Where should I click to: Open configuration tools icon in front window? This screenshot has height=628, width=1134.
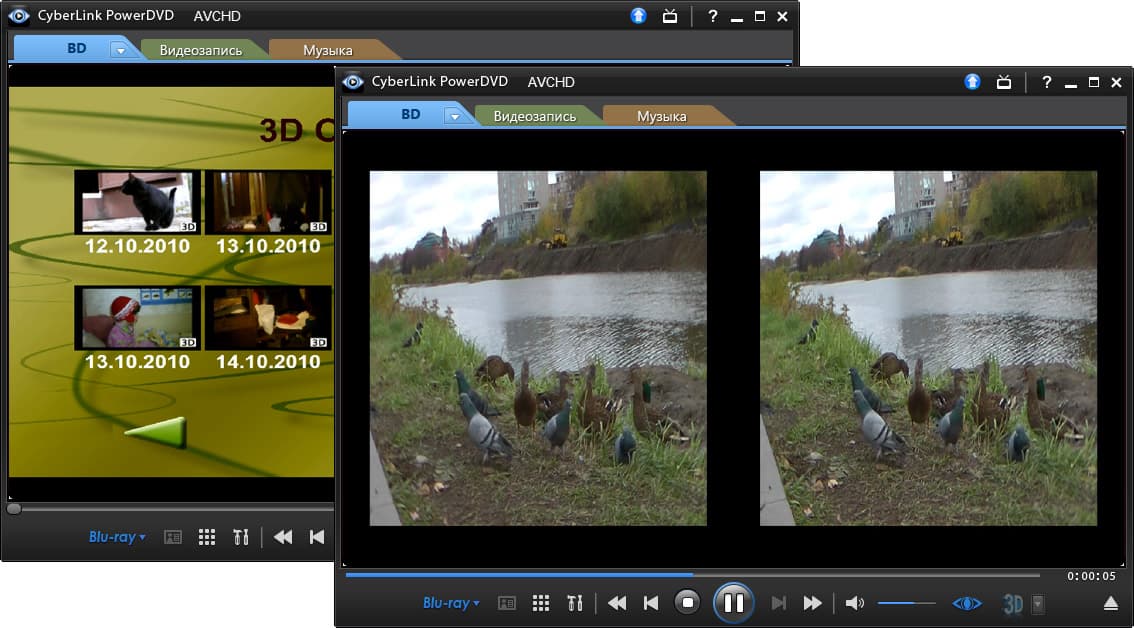tap(576, 603)
